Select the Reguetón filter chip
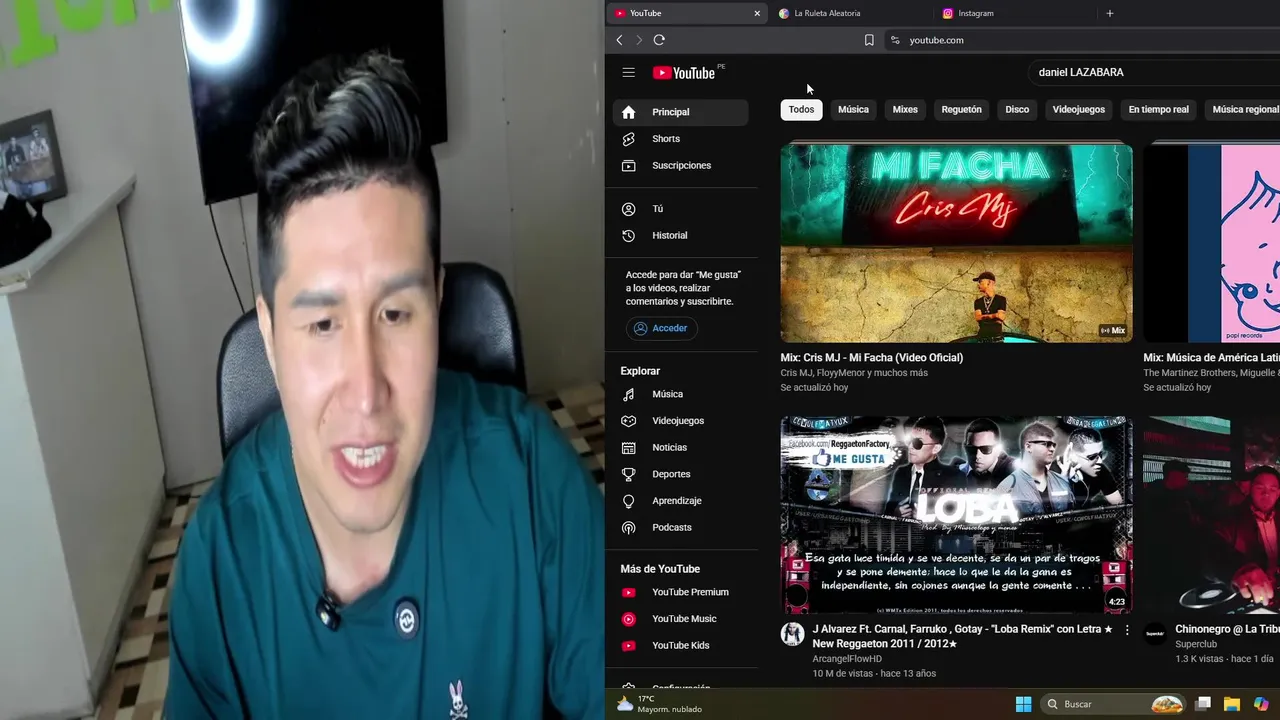Viewport: 1280px width, 720px height. click(x=961, y=109)
